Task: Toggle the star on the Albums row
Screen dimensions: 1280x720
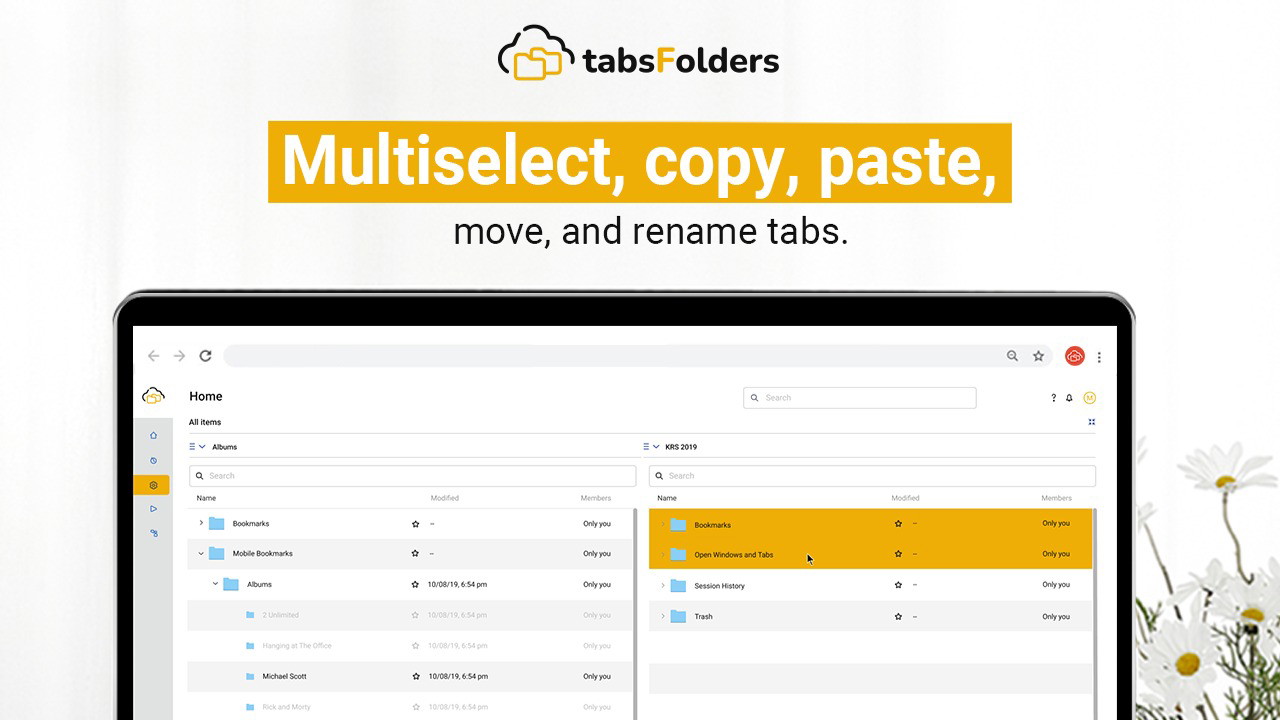Action: click(x=415, y=584)
